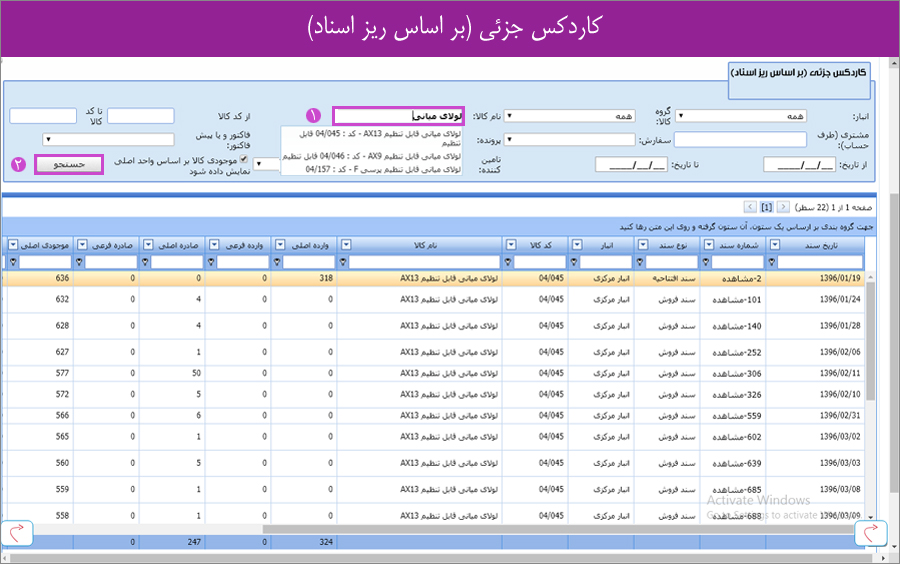Click the تا تاریخ date field

point(631,165)
